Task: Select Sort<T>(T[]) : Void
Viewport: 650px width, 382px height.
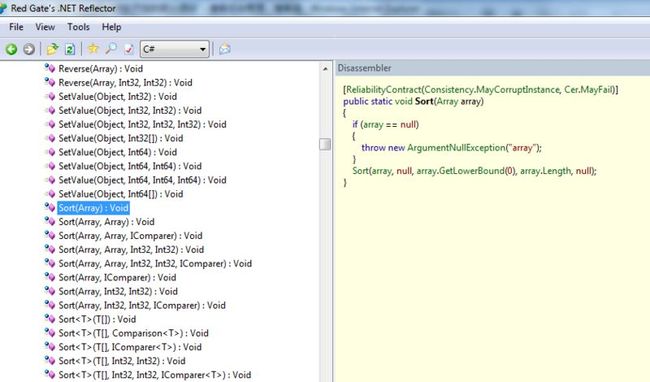Action: tap(97, 319)
